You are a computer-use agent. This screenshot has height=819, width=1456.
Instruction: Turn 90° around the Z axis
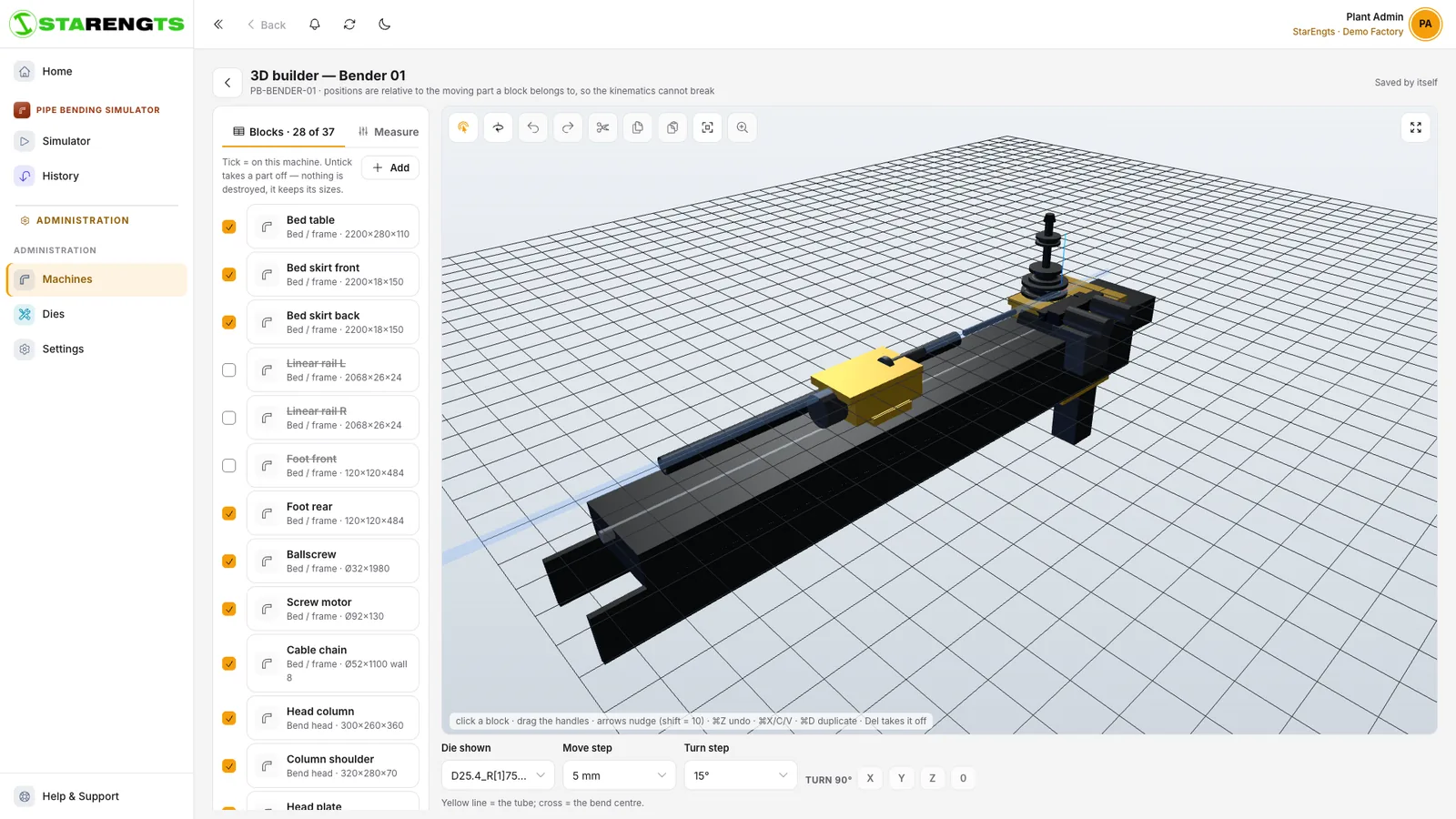(x=932, y=778)
